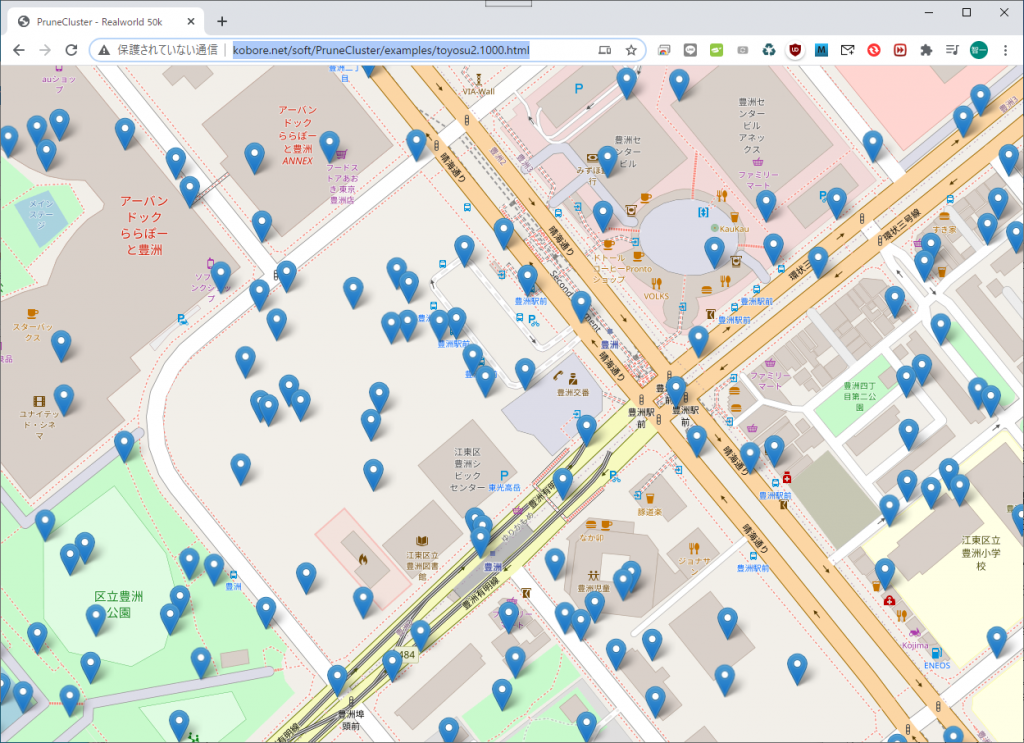Click the blue M extension icon
The height and width of the screenshot is (743, 1024).
pos(821,50)
